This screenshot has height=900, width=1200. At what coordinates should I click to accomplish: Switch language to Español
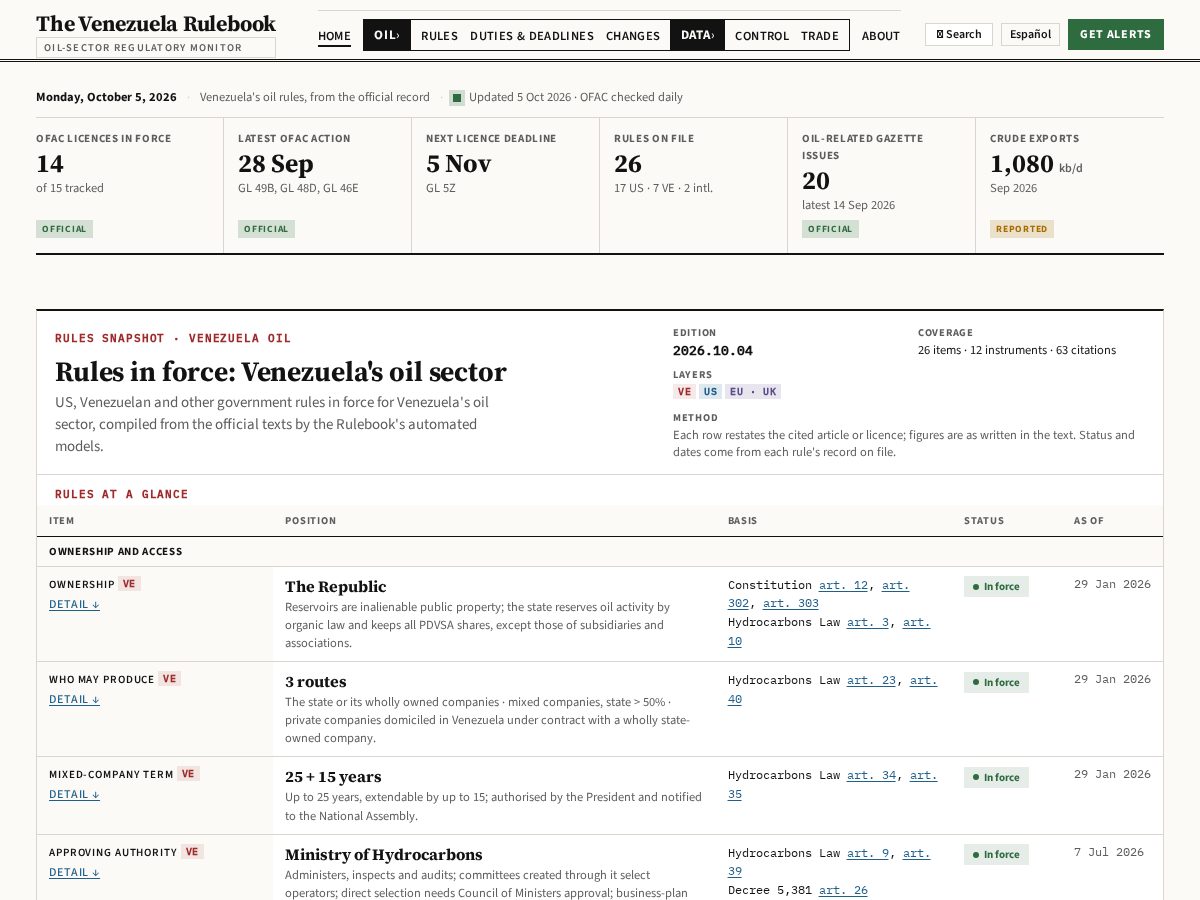pyautogui.click(x=1030, y=34)
